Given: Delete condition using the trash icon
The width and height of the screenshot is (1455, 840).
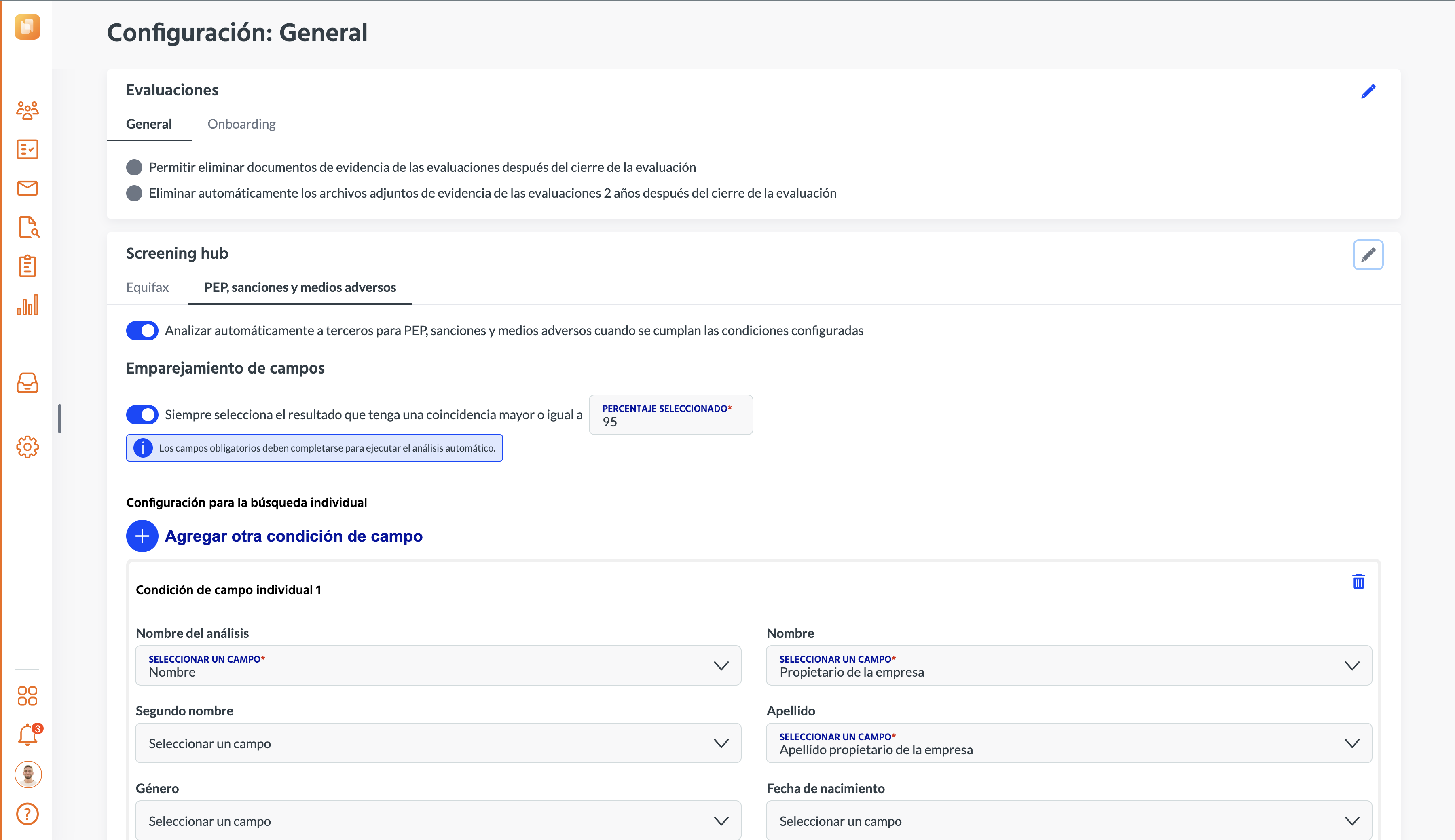Looking at the screenshot, I should click(x=1359, y=582).
